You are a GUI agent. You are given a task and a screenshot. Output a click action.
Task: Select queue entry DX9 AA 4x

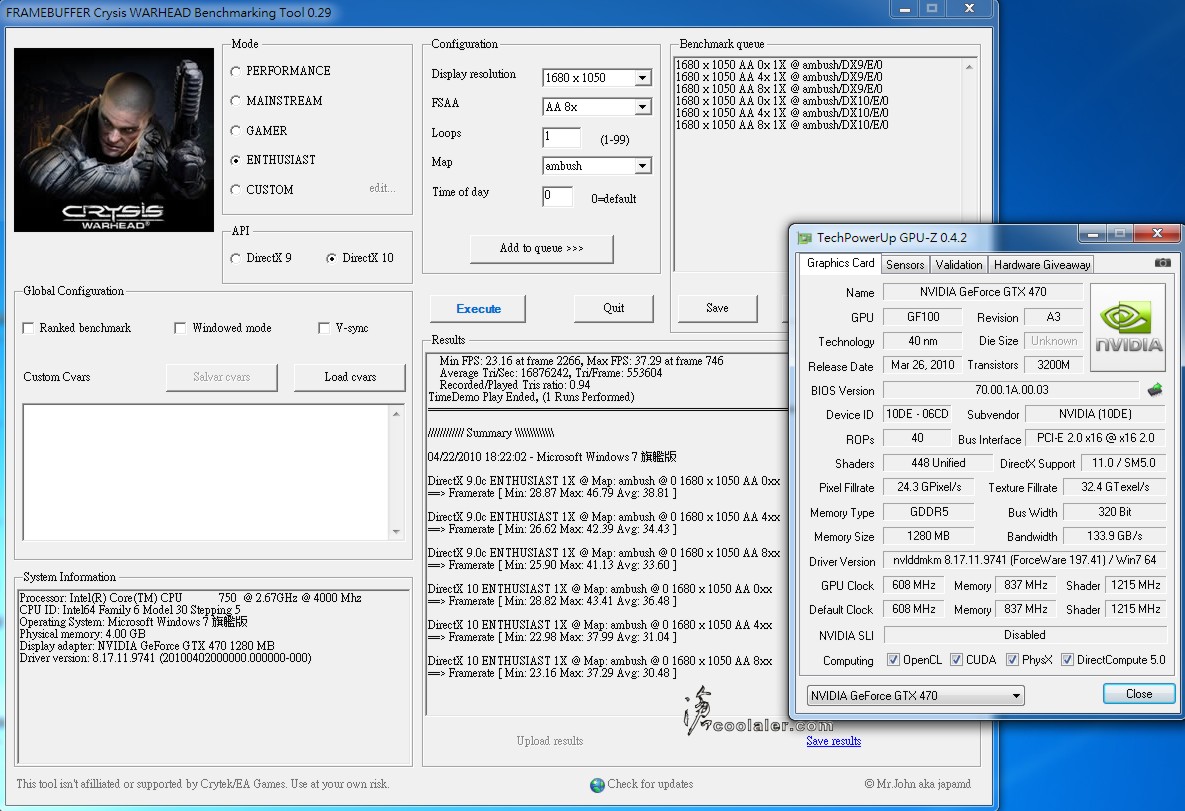[778, 77]
